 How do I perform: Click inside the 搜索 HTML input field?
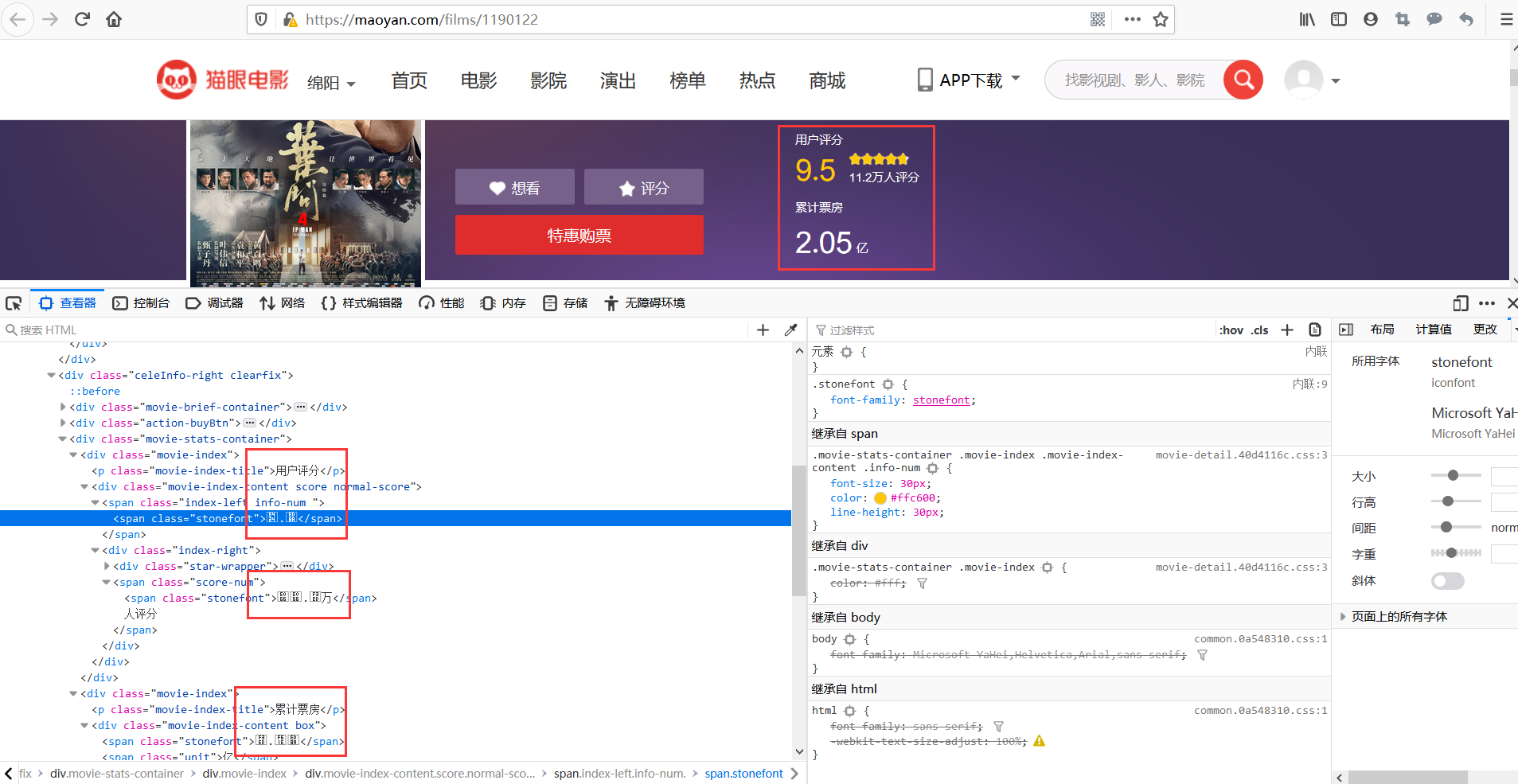[x=80, y=330]
